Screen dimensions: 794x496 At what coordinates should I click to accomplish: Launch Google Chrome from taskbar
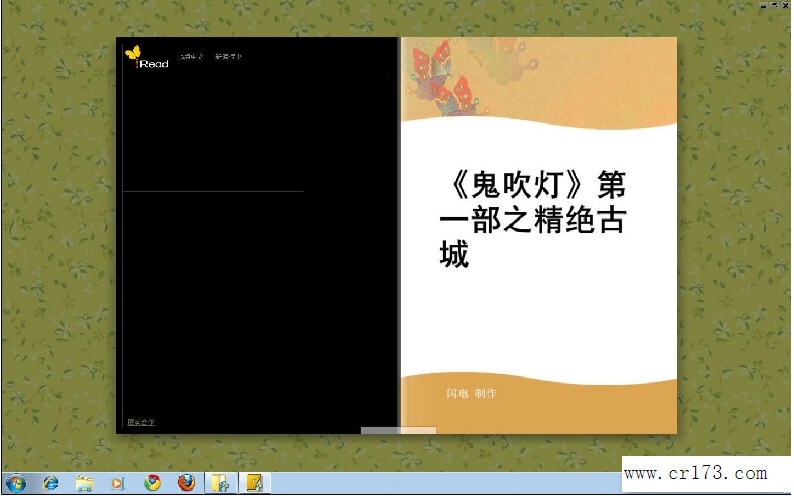click(x=152, y=483)
